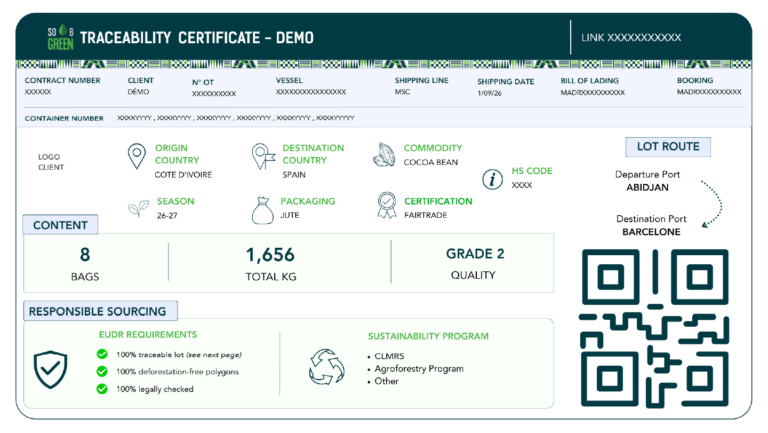Click the JUTE packaging value

coord(289,215)
